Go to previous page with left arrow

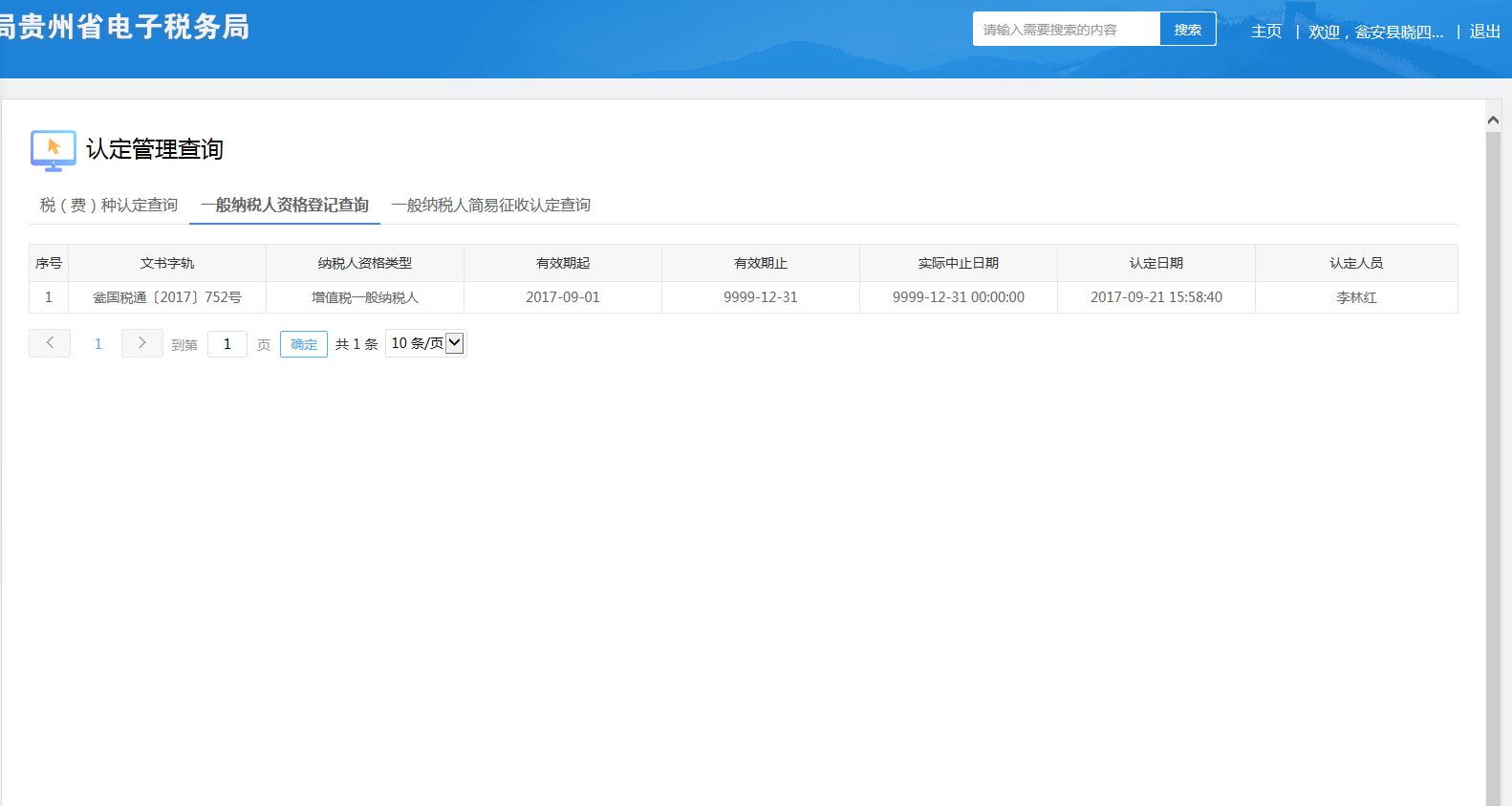coord(50,343)
